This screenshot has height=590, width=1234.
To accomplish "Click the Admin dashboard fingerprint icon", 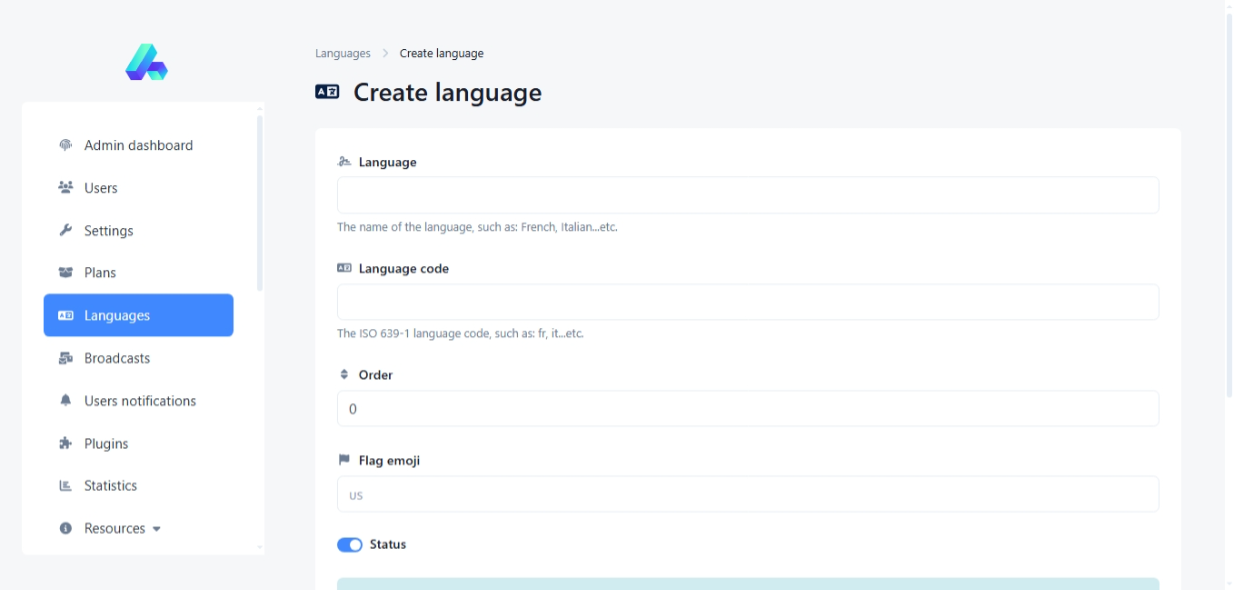I will coord(66,145).
